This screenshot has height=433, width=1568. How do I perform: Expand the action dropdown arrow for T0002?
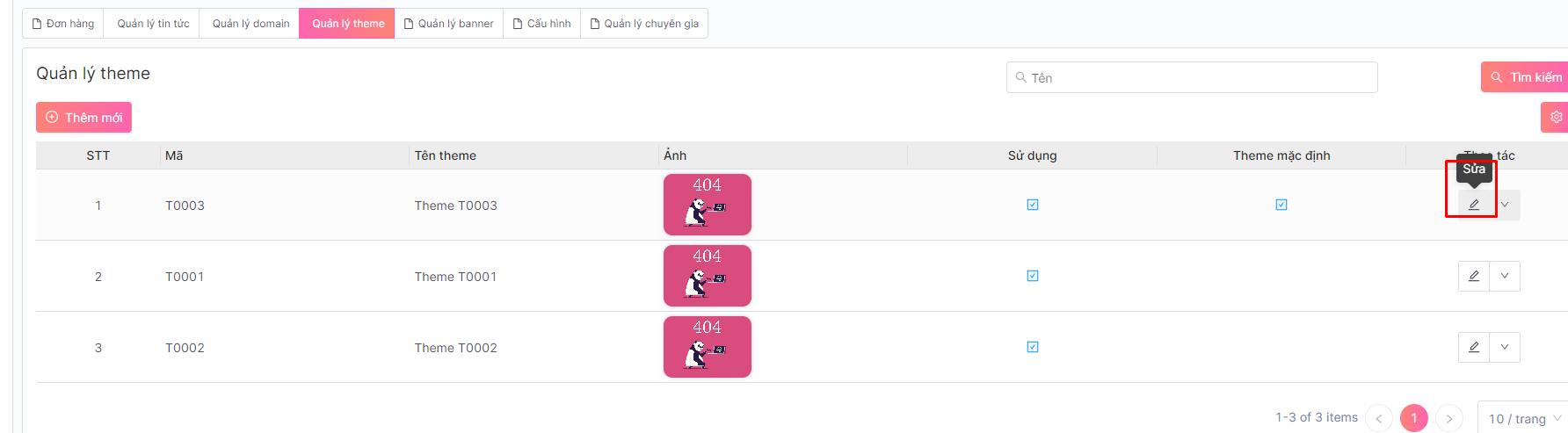coord(1505,347)
